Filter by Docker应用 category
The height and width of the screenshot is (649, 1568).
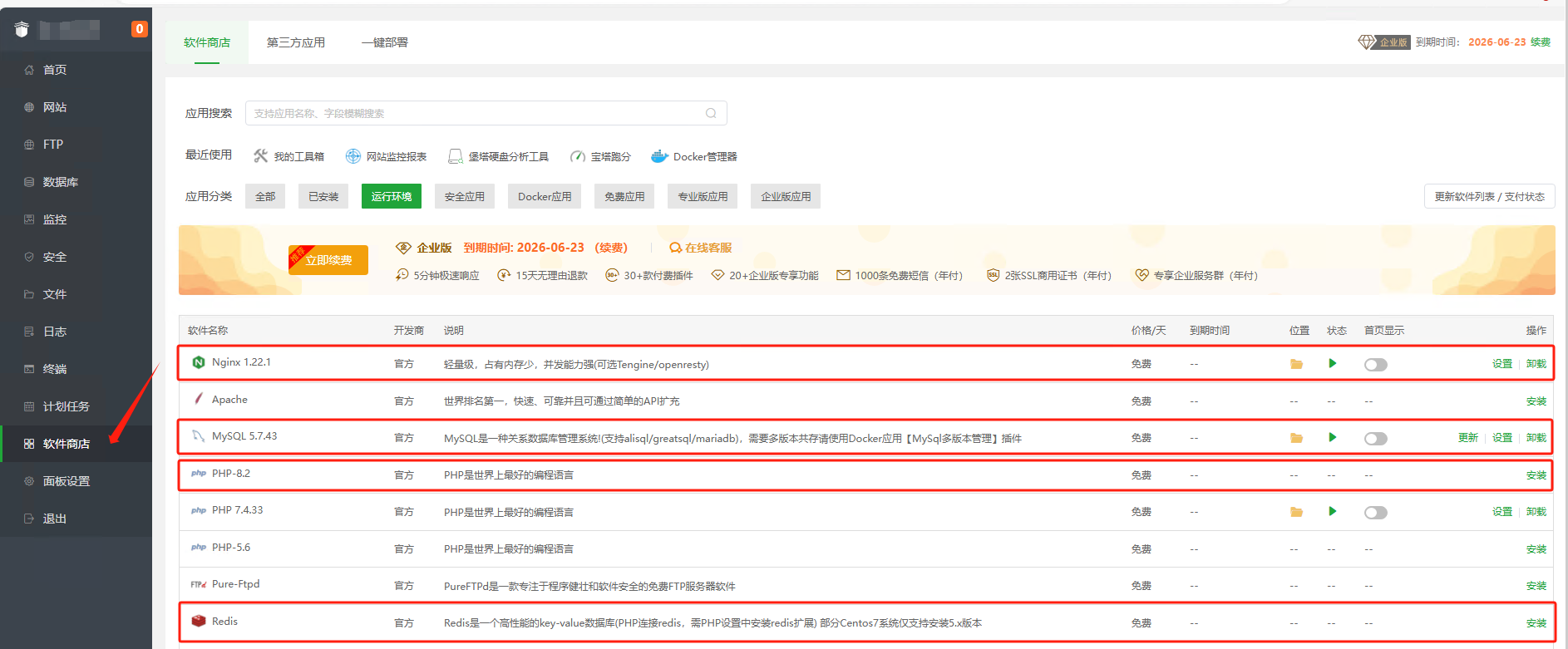(545, 196)
